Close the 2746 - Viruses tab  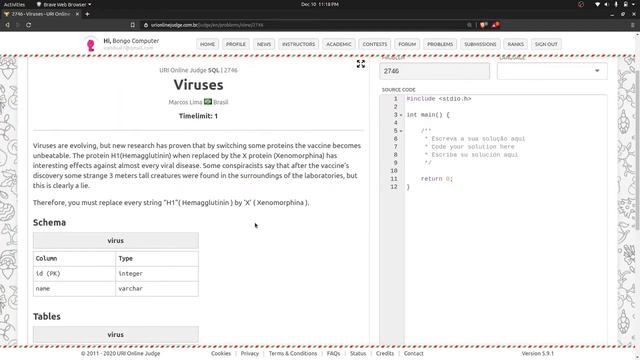tap(77, 14)
